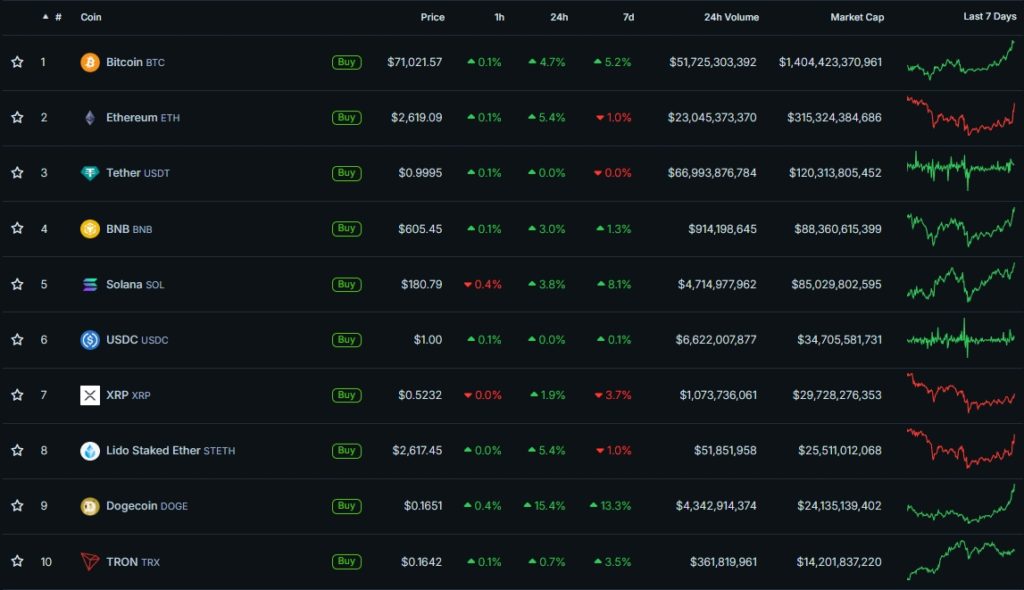
Task: Favorite Ethereum using its star icon
Action: tap(17, 117)
